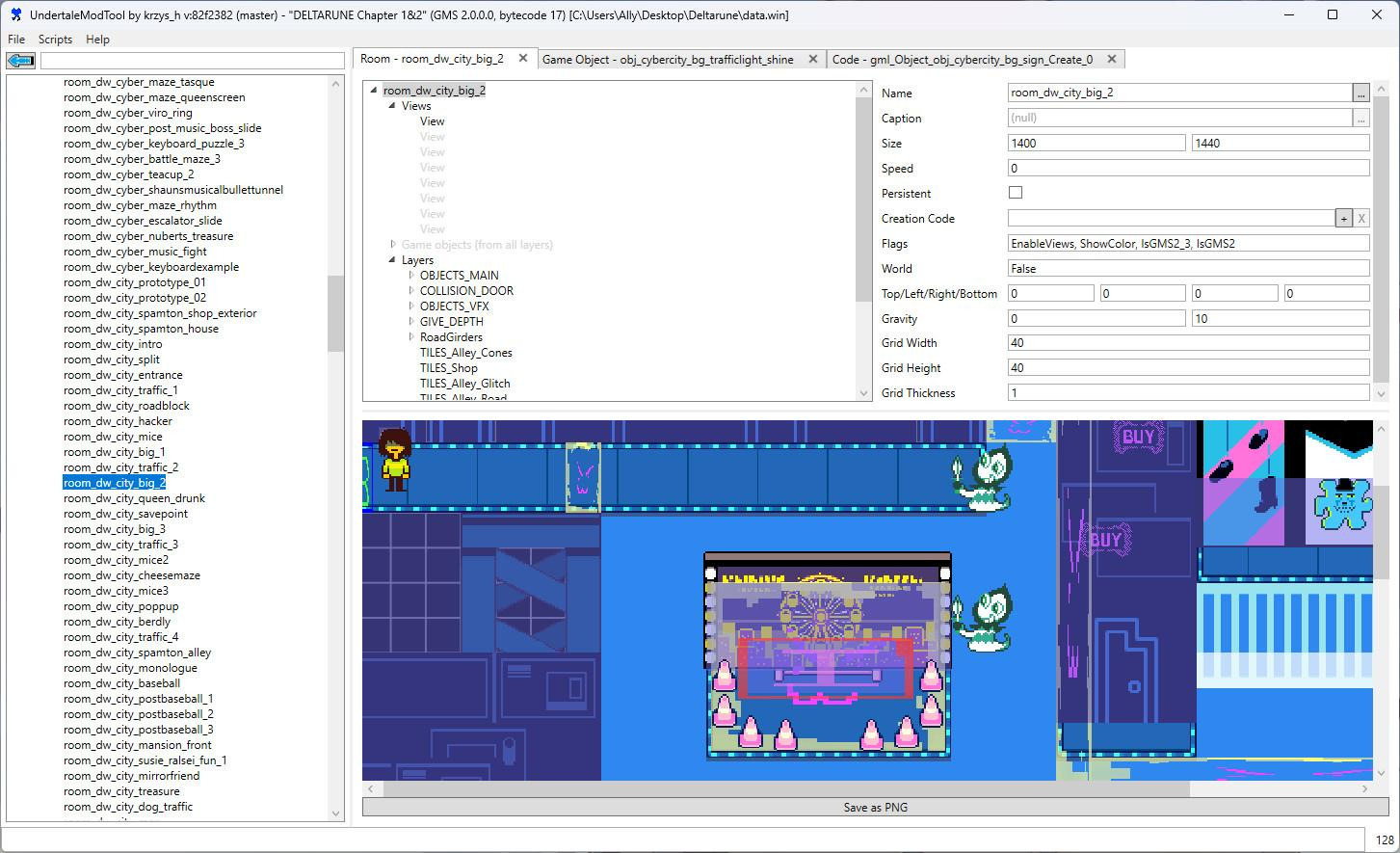Image resolution: width=1400 pixels, height=853 pixels.
Task: Click the room preview horizontal scrollbar
Action: point(785,788)
